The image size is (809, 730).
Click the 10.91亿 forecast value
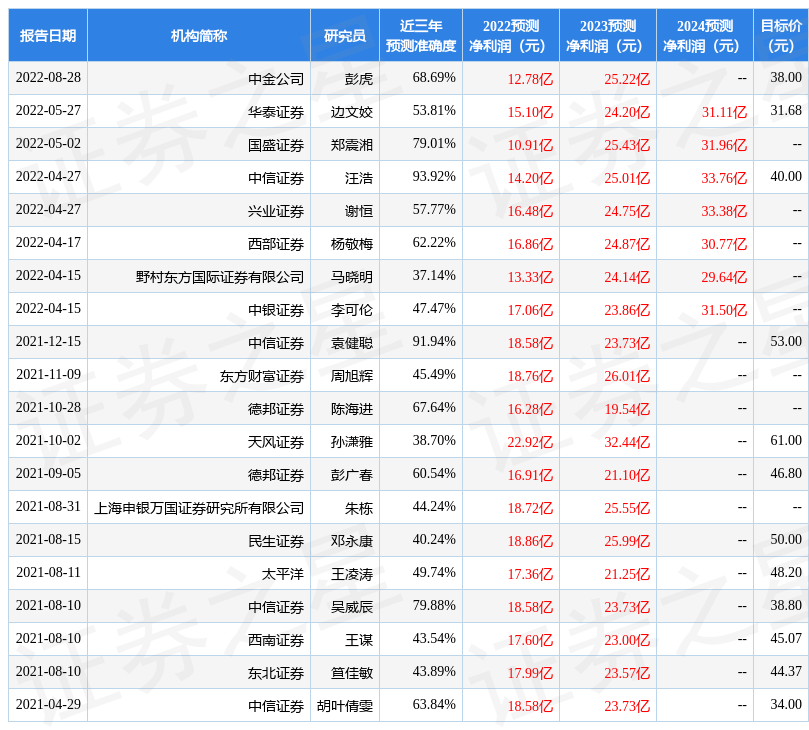point(530,145)
